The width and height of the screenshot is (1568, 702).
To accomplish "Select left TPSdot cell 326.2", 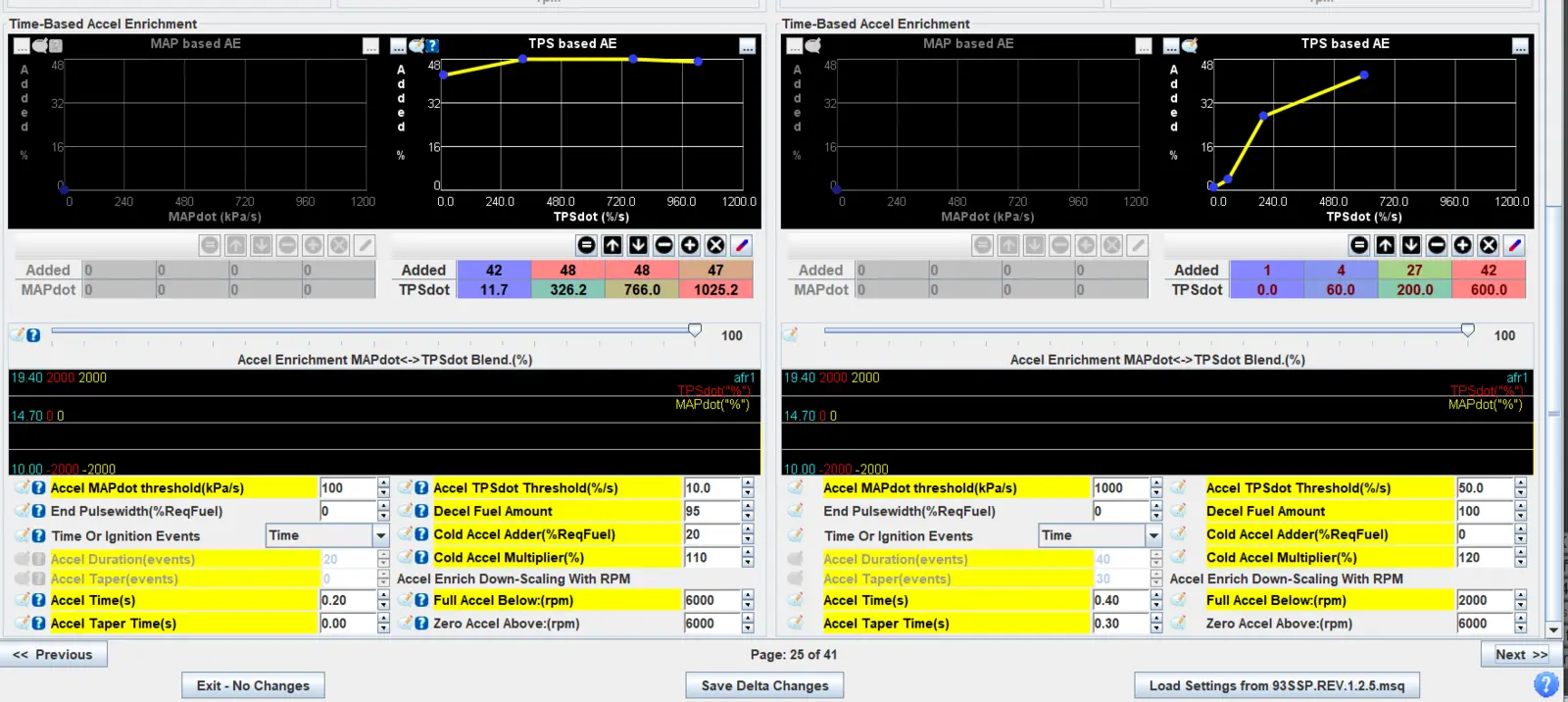I will point(568,289).
